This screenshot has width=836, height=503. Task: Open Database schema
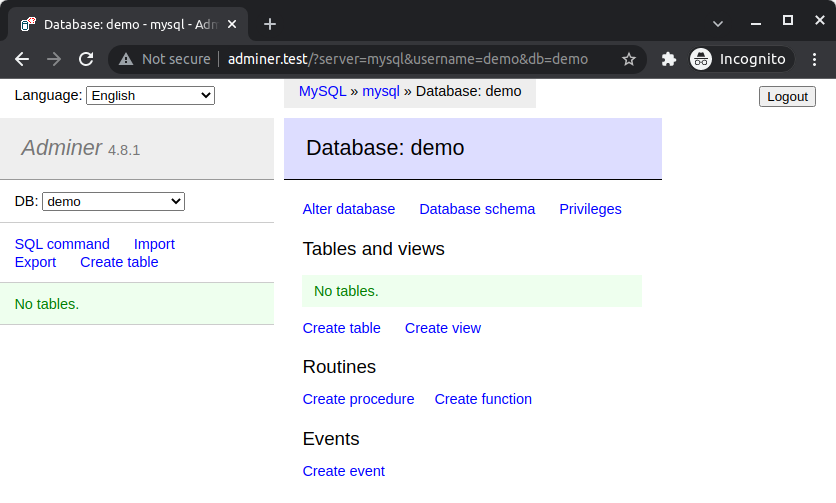tap(477, 209)
